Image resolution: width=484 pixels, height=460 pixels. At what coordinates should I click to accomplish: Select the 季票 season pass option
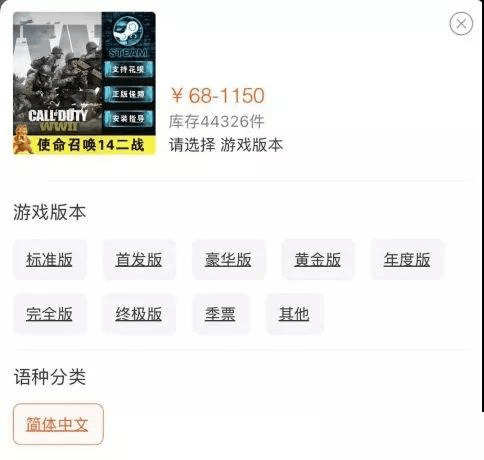220,314
